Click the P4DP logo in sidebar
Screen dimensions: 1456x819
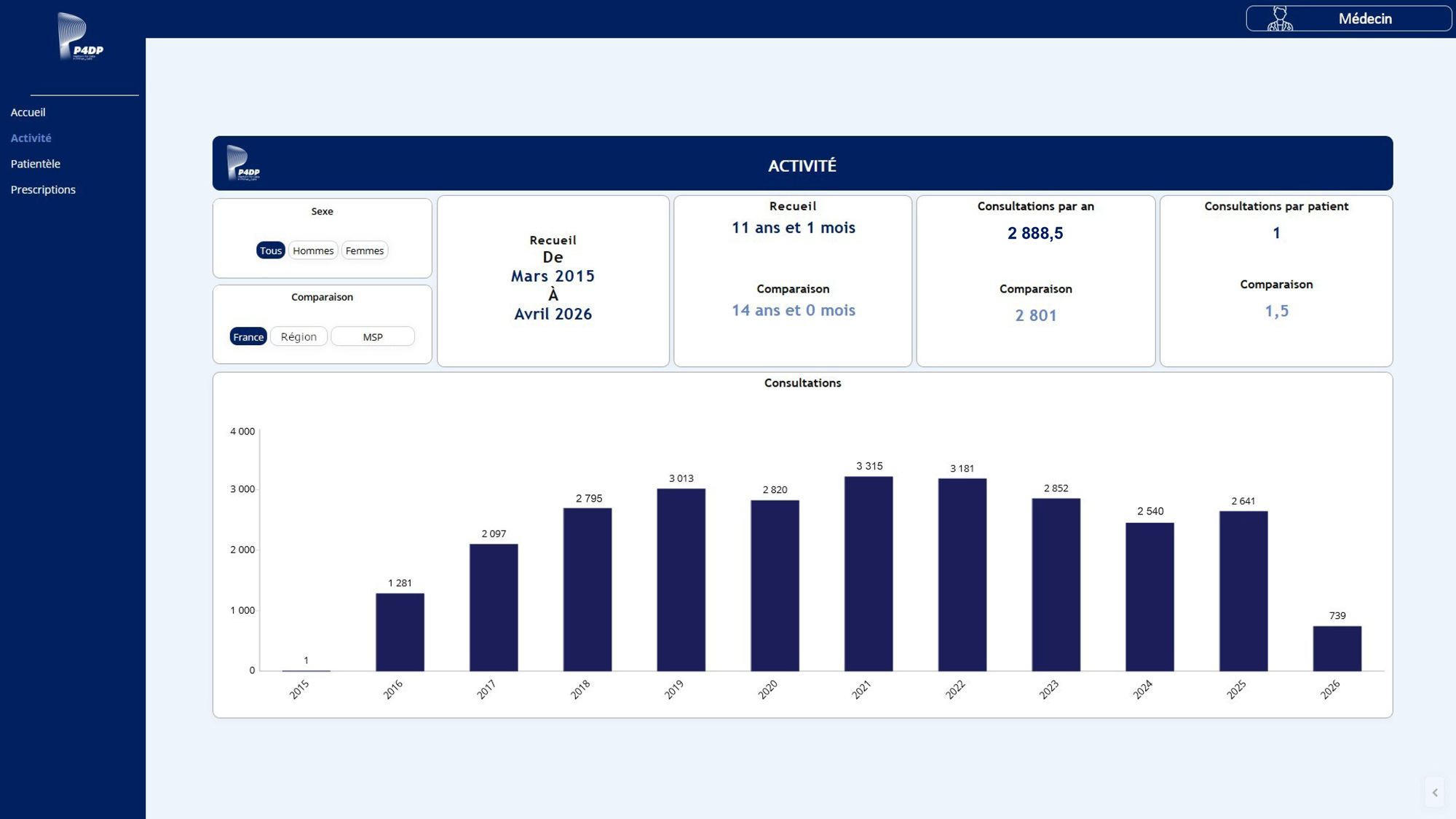coord(80,36)
